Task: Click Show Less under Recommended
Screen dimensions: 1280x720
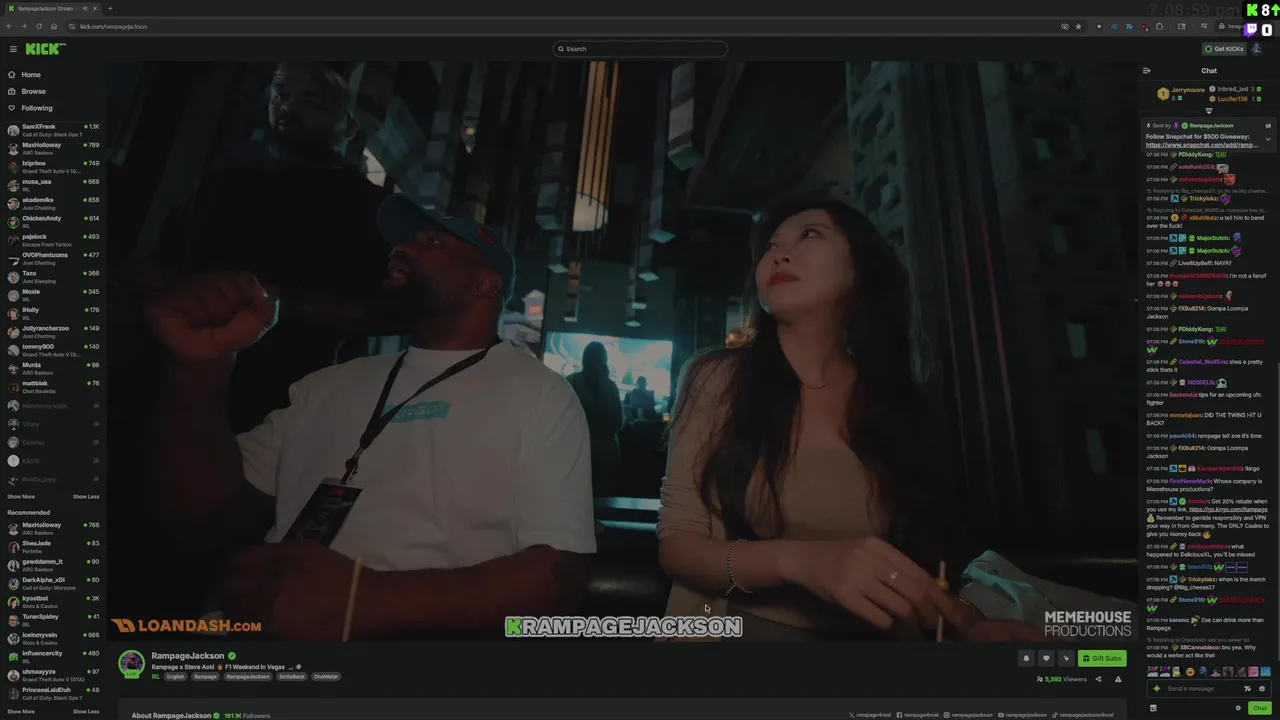Action: pos(86,712)
